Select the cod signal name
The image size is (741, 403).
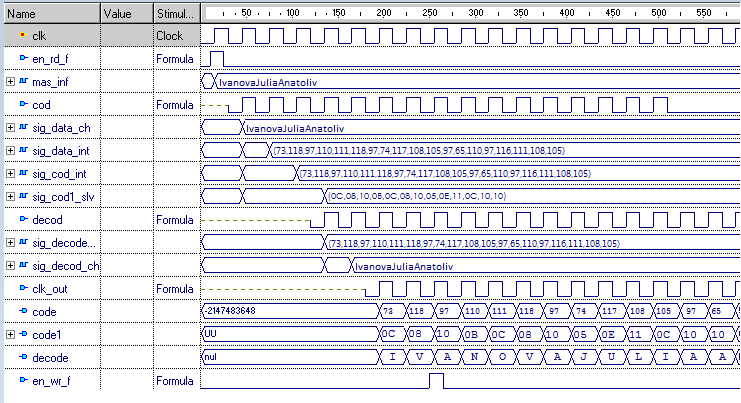coord(41,105)
